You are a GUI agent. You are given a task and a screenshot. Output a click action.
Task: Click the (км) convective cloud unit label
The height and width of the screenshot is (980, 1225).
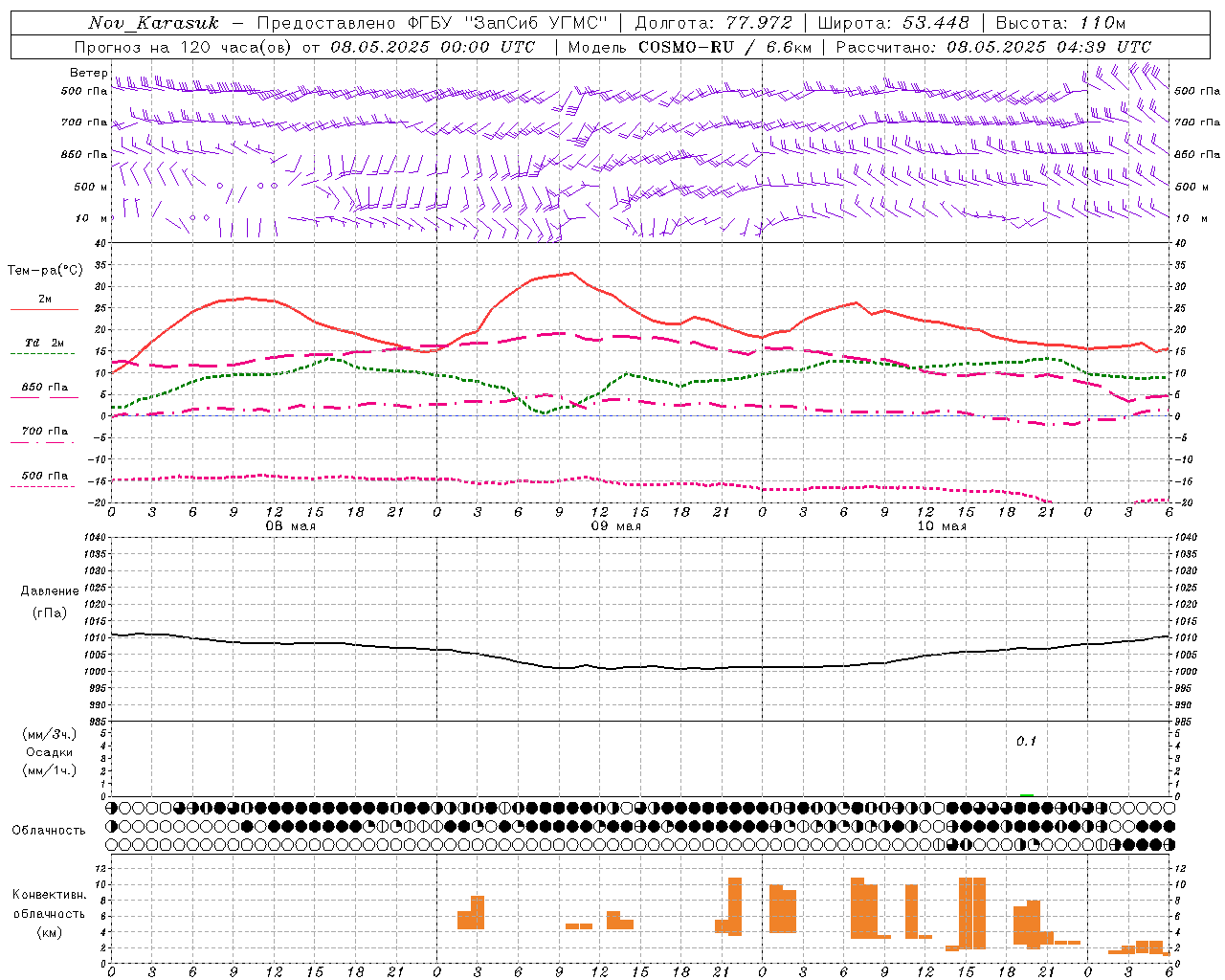coord(49,932)
